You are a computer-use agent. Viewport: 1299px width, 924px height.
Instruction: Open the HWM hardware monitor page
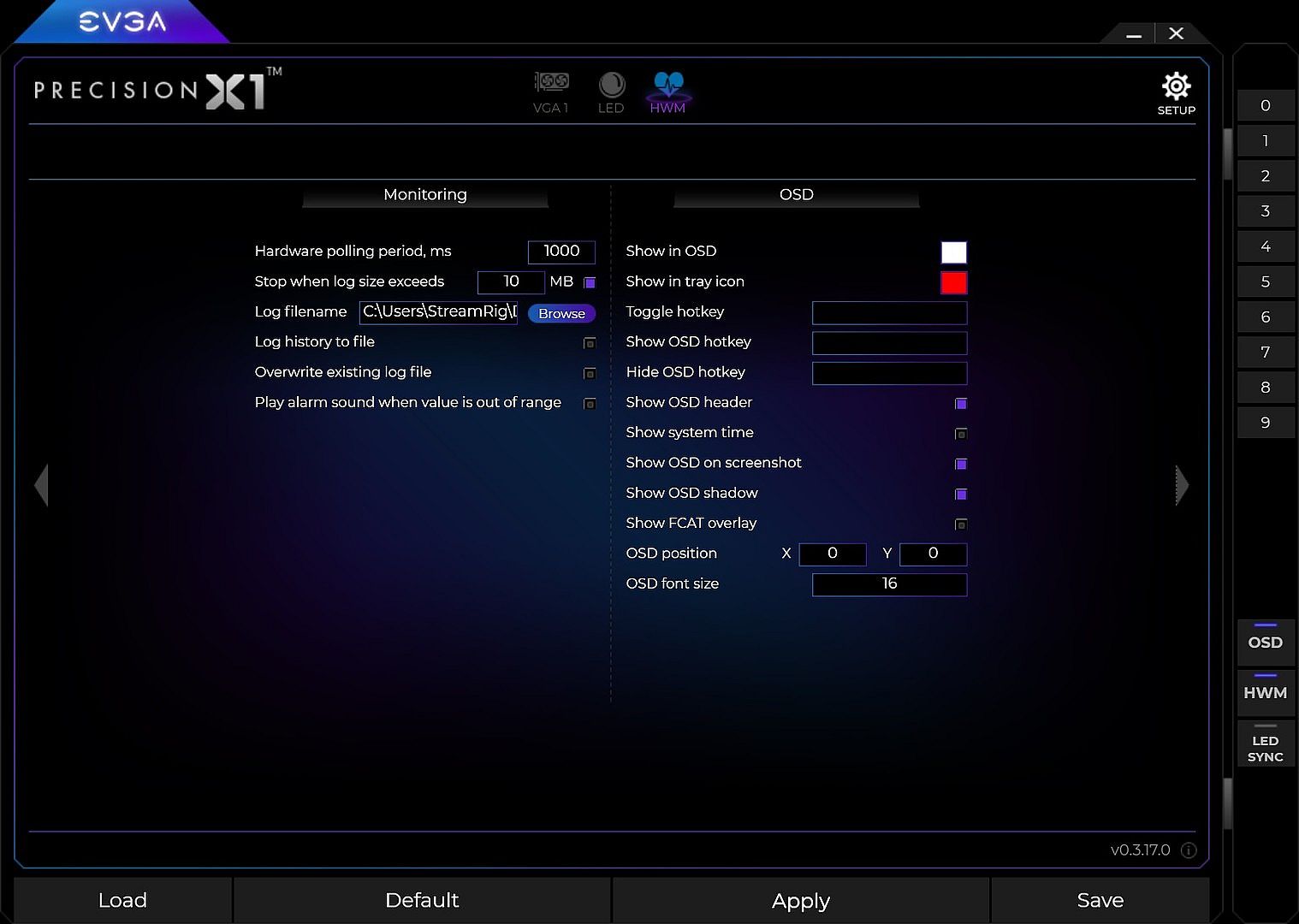(667, 92)
